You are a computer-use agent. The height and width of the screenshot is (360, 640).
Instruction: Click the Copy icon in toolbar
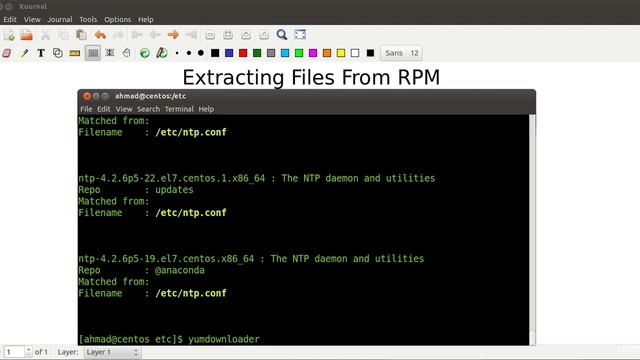pos(63,35)
